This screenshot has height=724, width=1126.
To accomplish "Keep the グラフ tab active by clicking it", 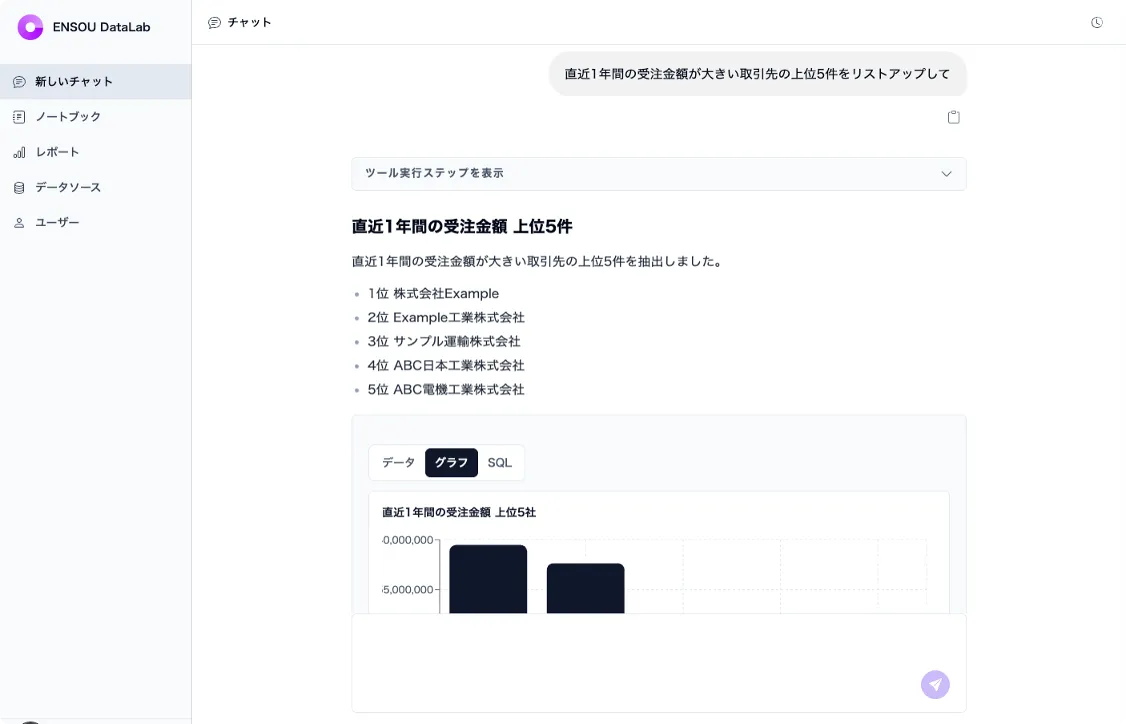I will [451, 462].
